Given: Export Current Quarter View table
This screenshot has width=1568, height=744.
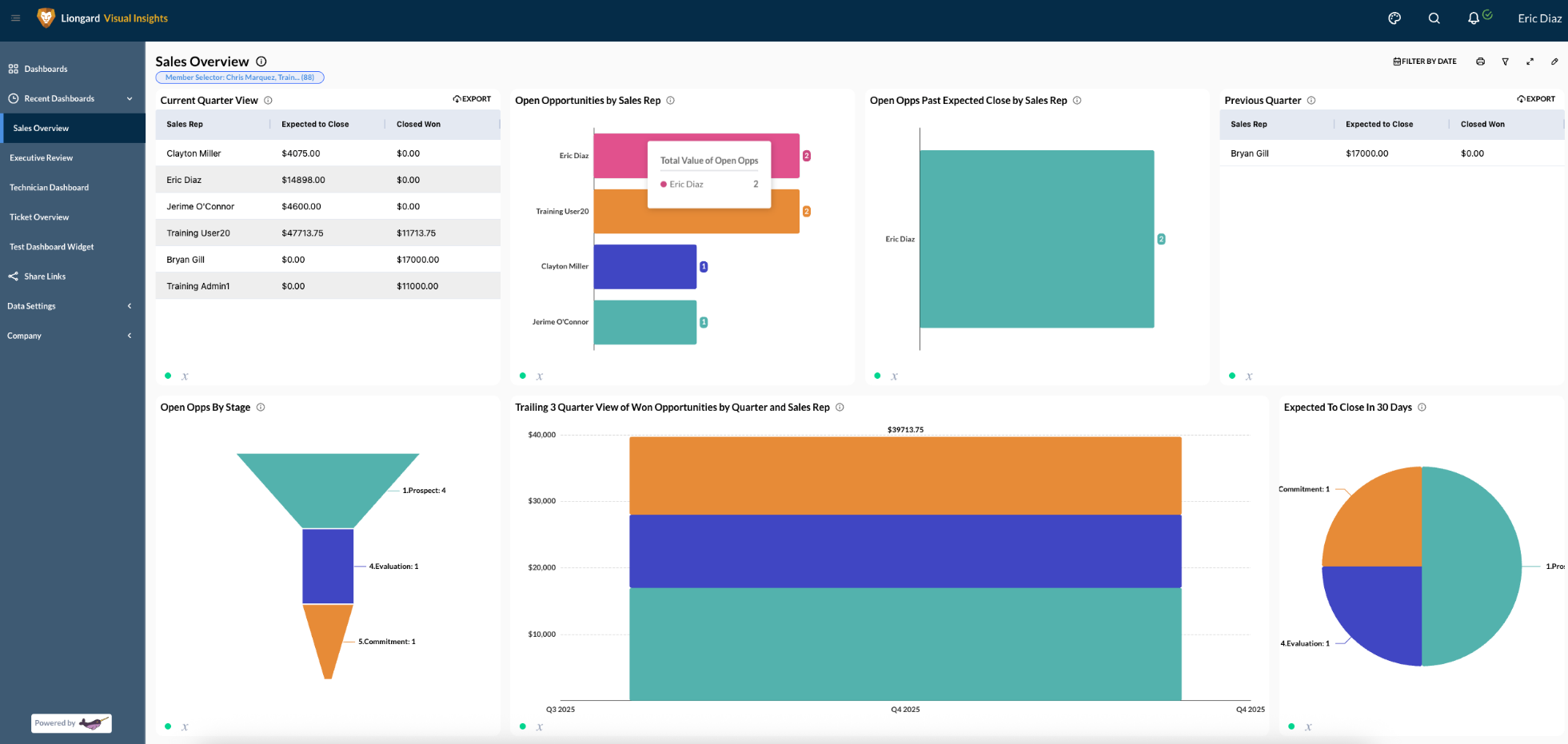Looking at the screenshot, I should click(472, 99).
